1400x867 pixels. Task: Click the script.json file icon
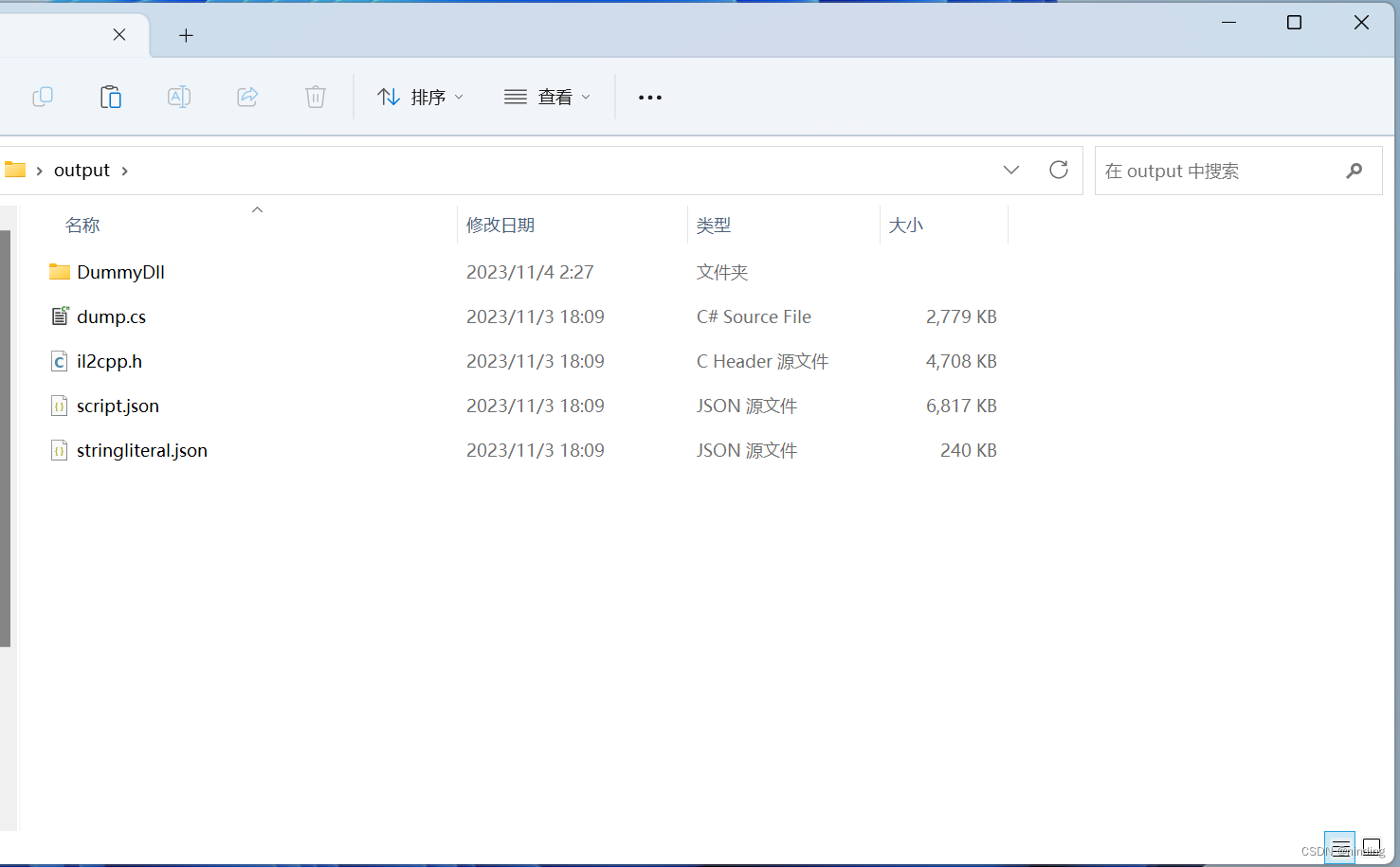click(x=60, y=406)
